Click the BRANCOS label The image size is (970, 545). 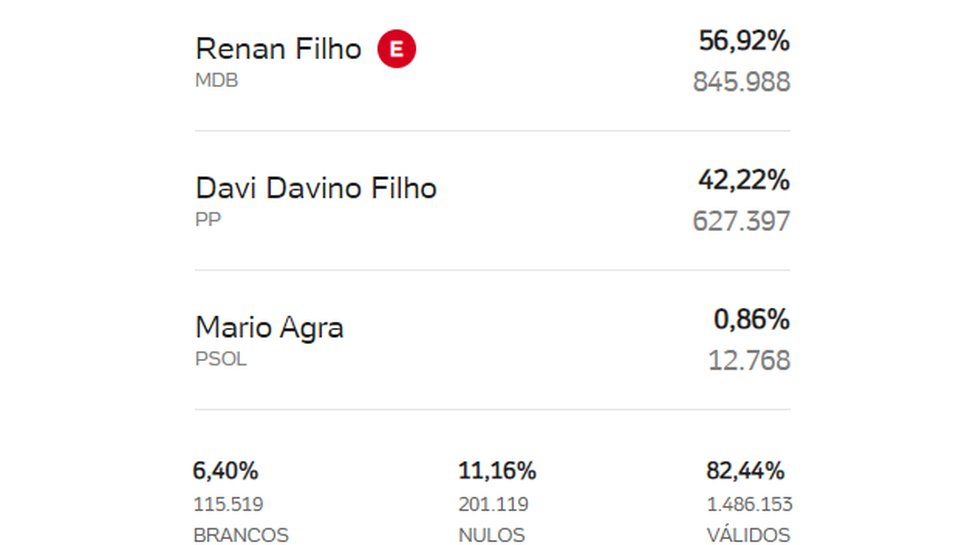click(x=241, y=534)
